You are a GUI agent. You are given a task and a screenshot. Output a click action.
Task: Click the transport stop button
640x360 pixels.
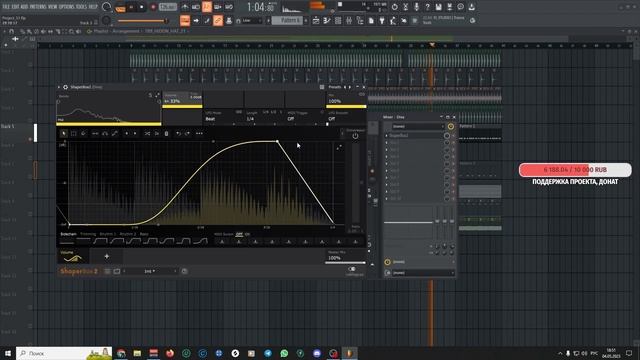click(x=142, y=7)
